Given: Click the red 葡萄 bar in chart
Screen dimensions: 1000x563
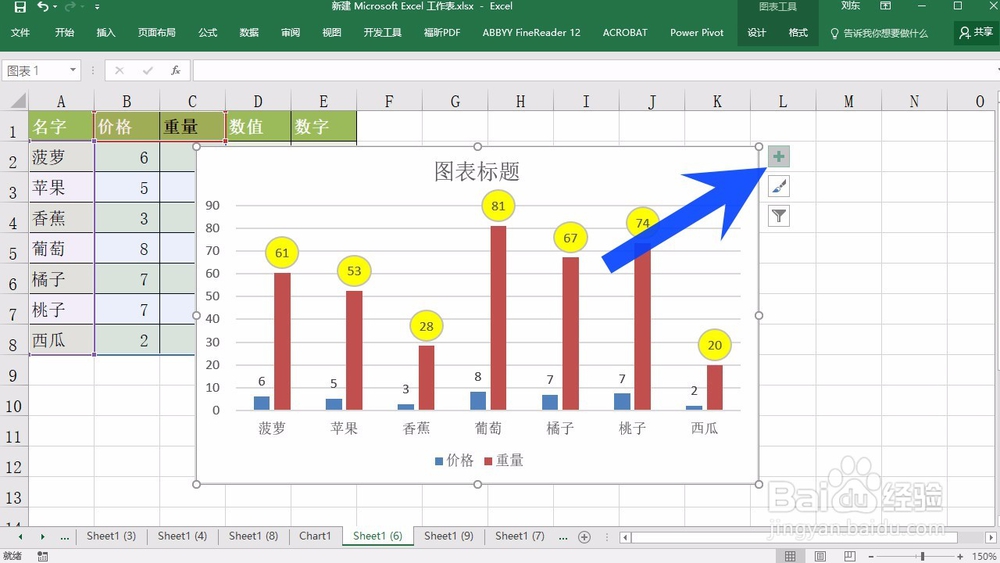Looking at the screenshot, I should tap(498, 318).
